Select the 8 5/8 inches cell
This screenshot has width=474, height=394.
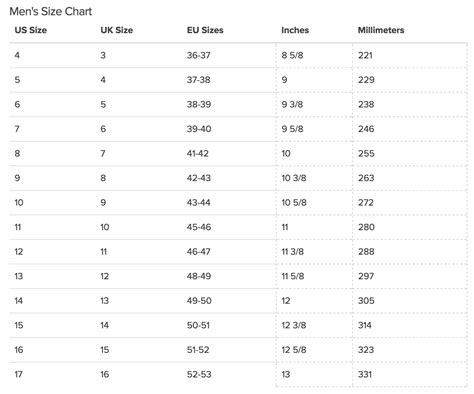[x=292, y=55]
